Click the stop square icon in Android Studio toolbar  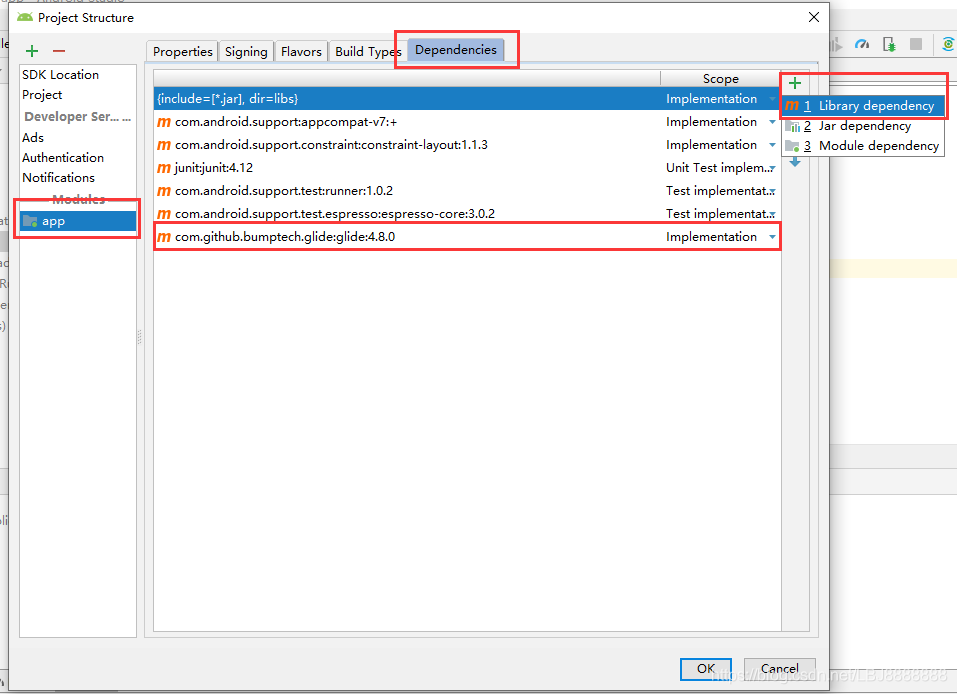(x=915, y=44)
